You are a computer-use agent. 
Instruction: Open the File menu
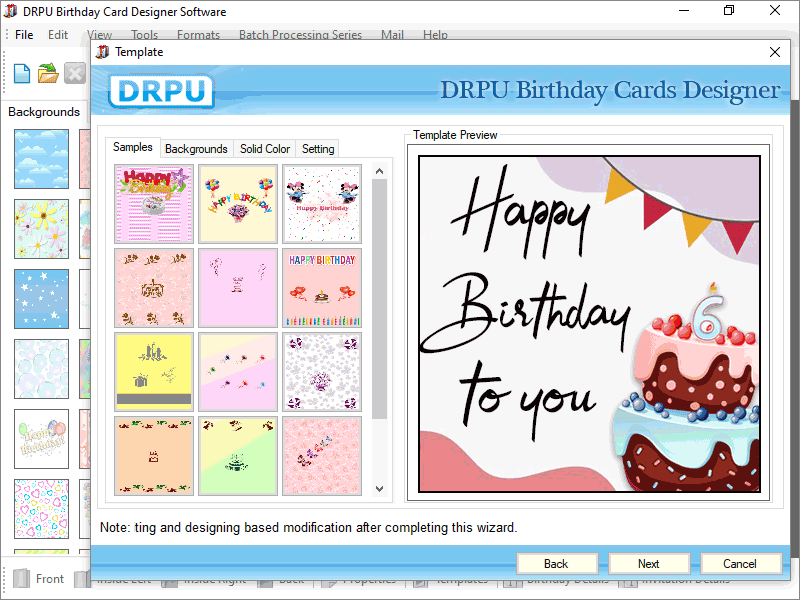coord(24,35)
